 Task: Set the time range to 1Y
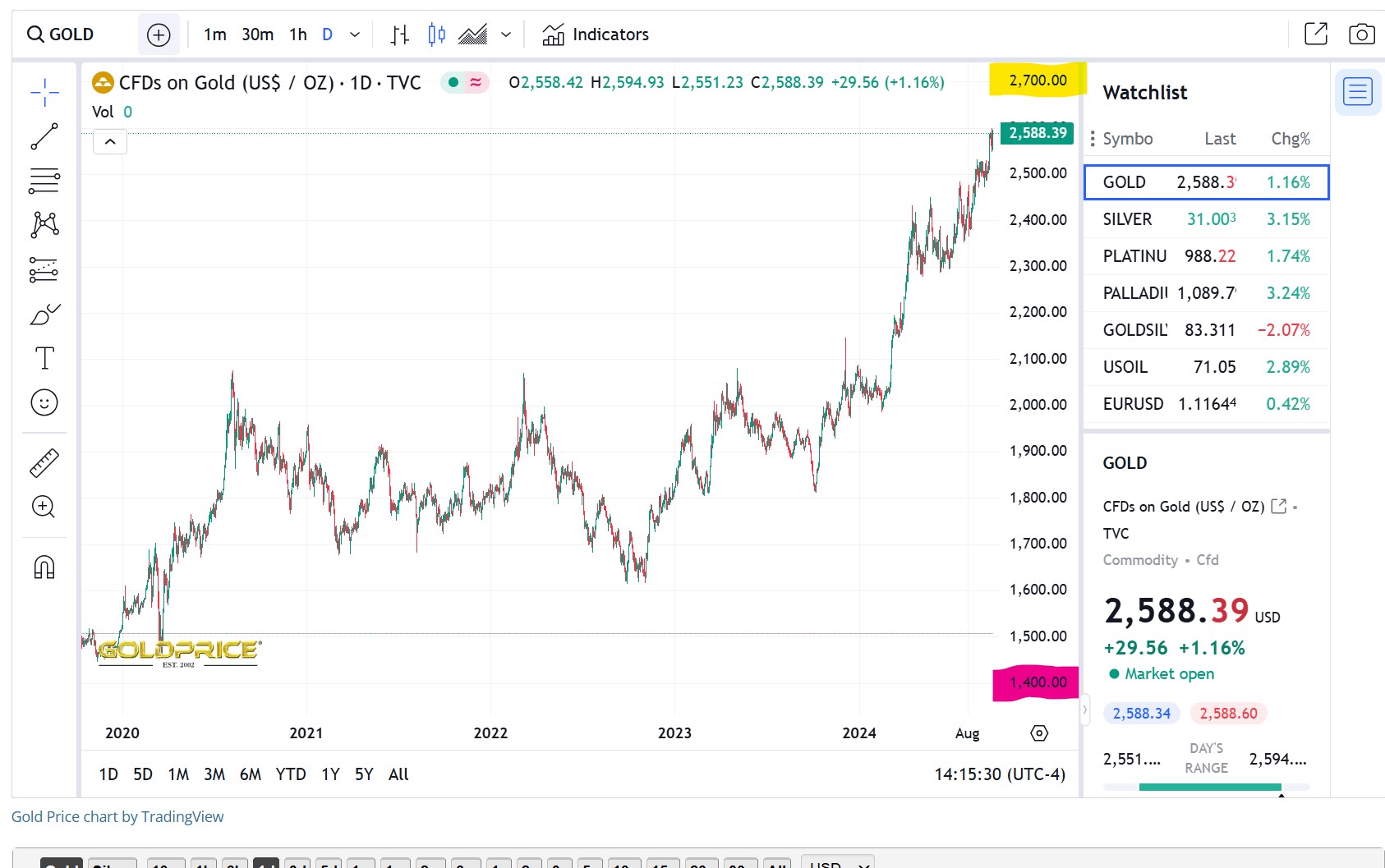[x=330, y=774]
